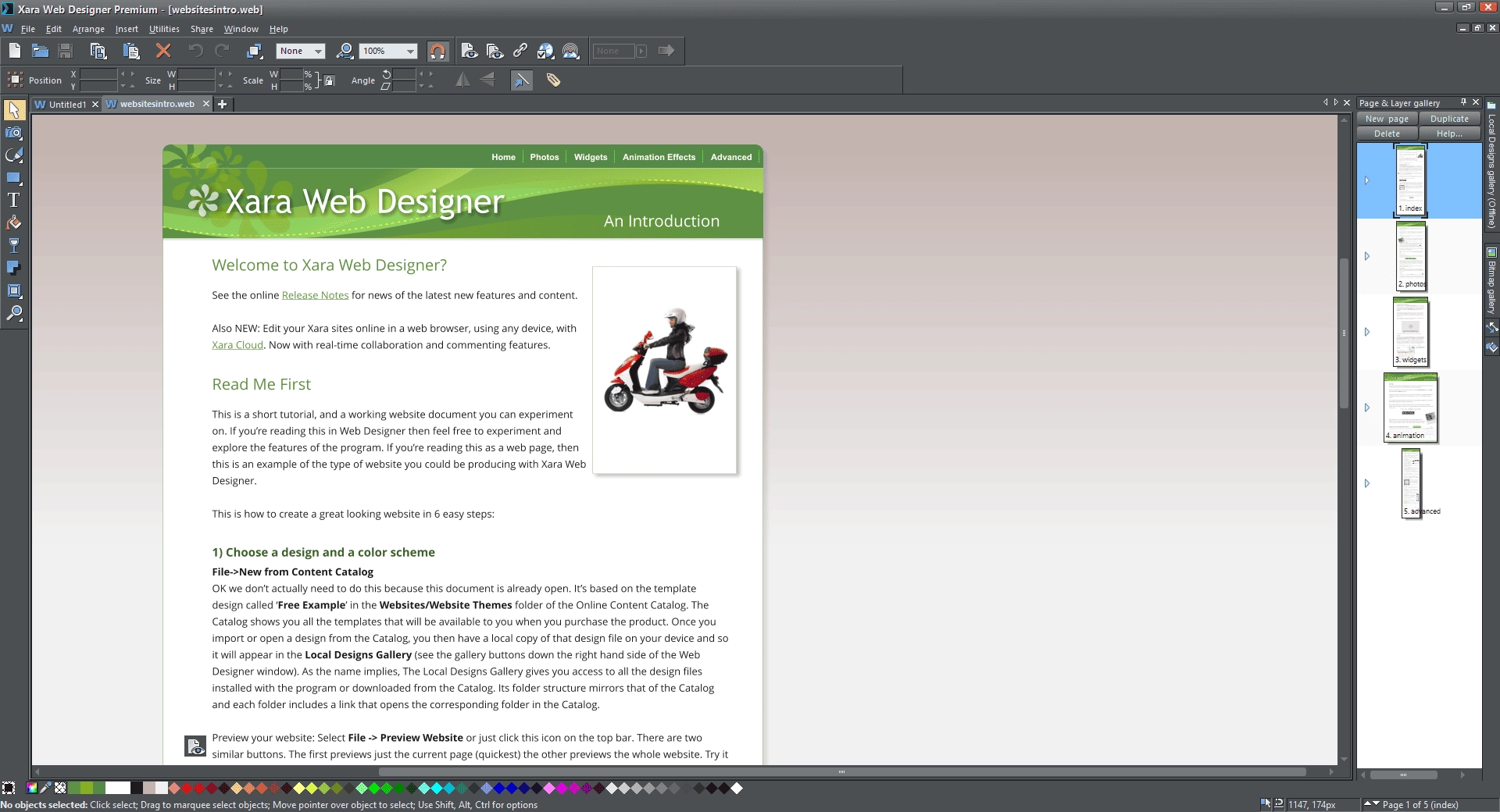Viewport: 1500px width, 812px height.
Task: Add a new document tab with plus
Action: coord(222,104)
